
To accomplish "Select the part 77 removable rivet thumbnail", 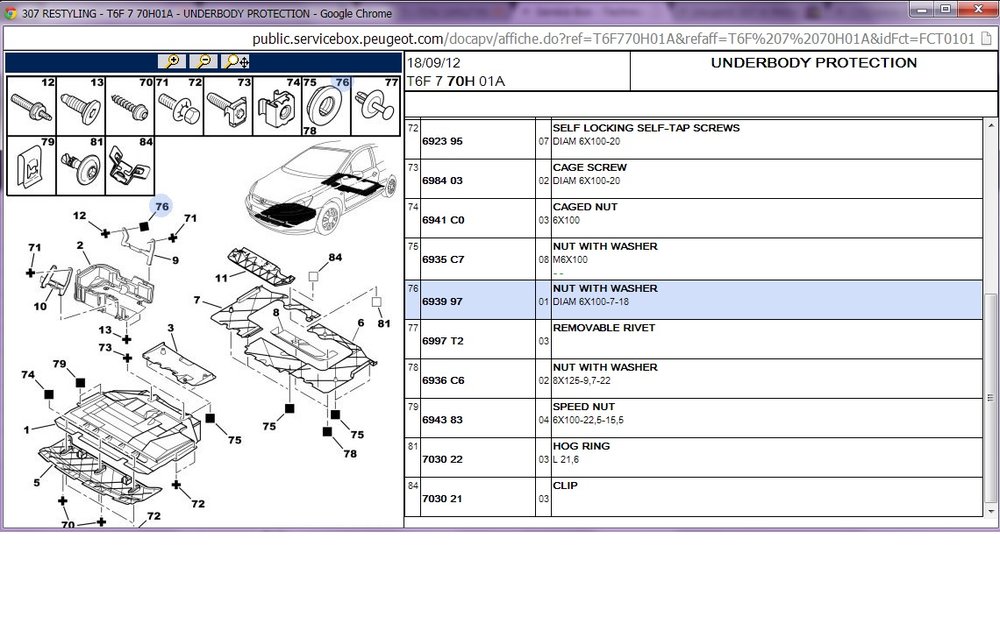I will coord(376,106).
